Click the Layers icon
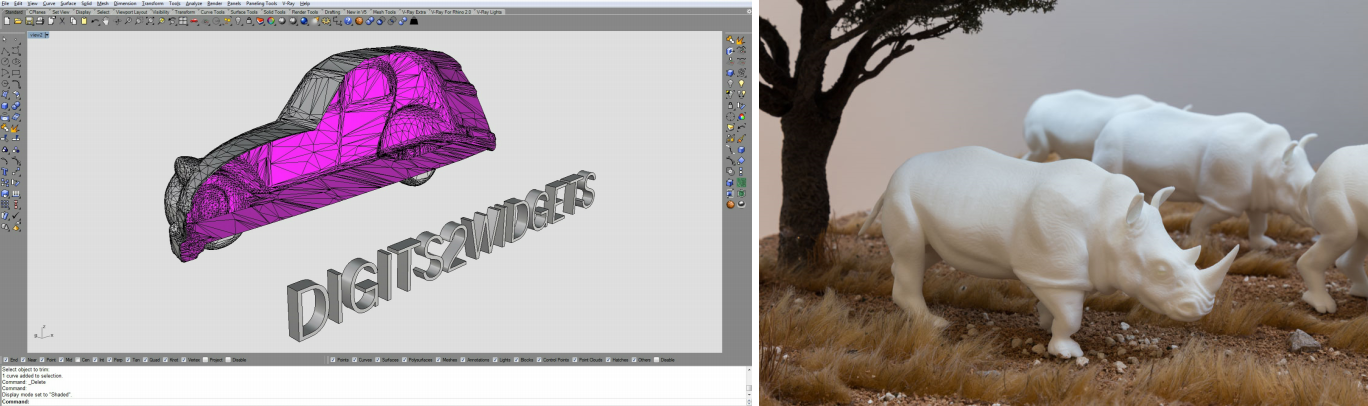Viewport: 1368px width, 406px height. coord(260,21)
